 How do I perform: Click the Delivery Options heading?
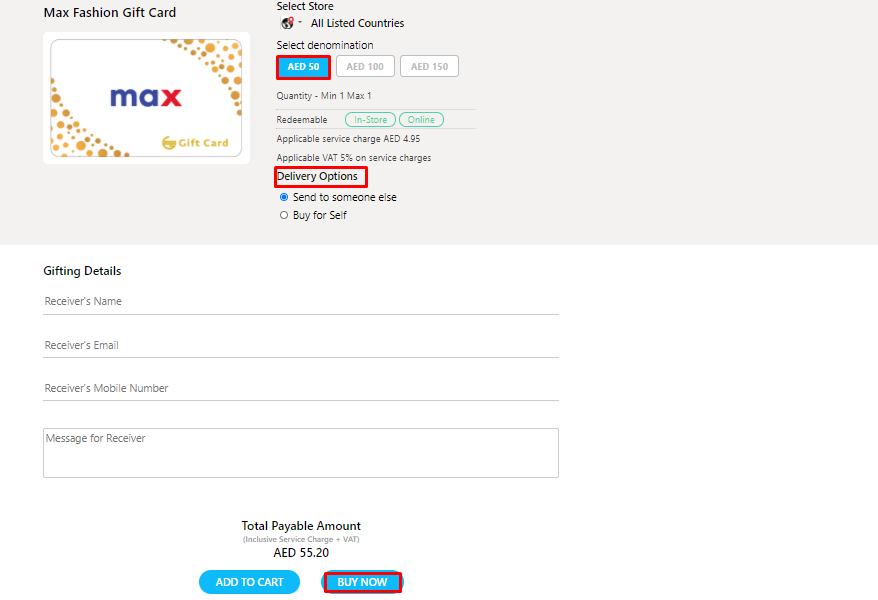point(320,176)
